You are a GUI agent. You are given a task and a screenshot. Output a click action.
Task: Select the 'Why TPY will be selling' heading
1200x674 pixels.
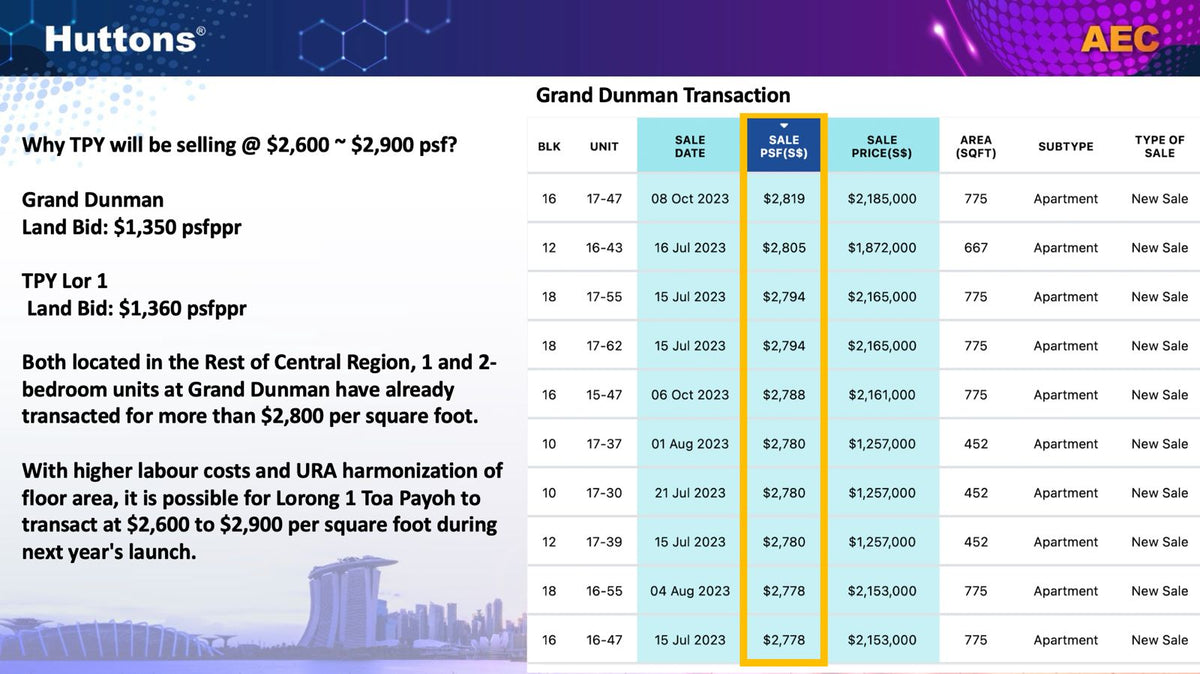tap(240, 146)
